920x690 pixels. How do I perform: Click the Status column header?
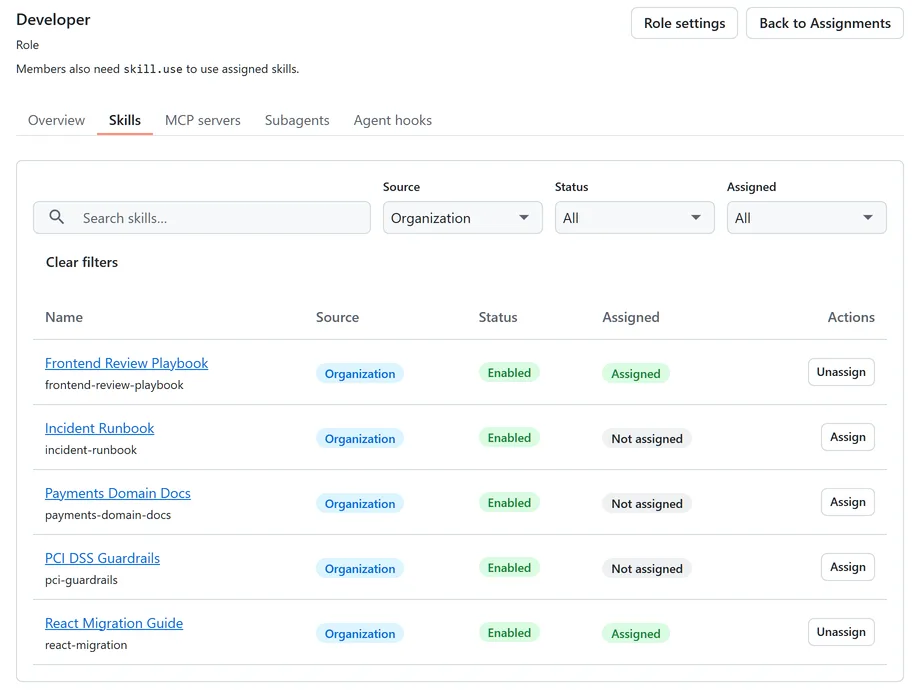[498, 317]
